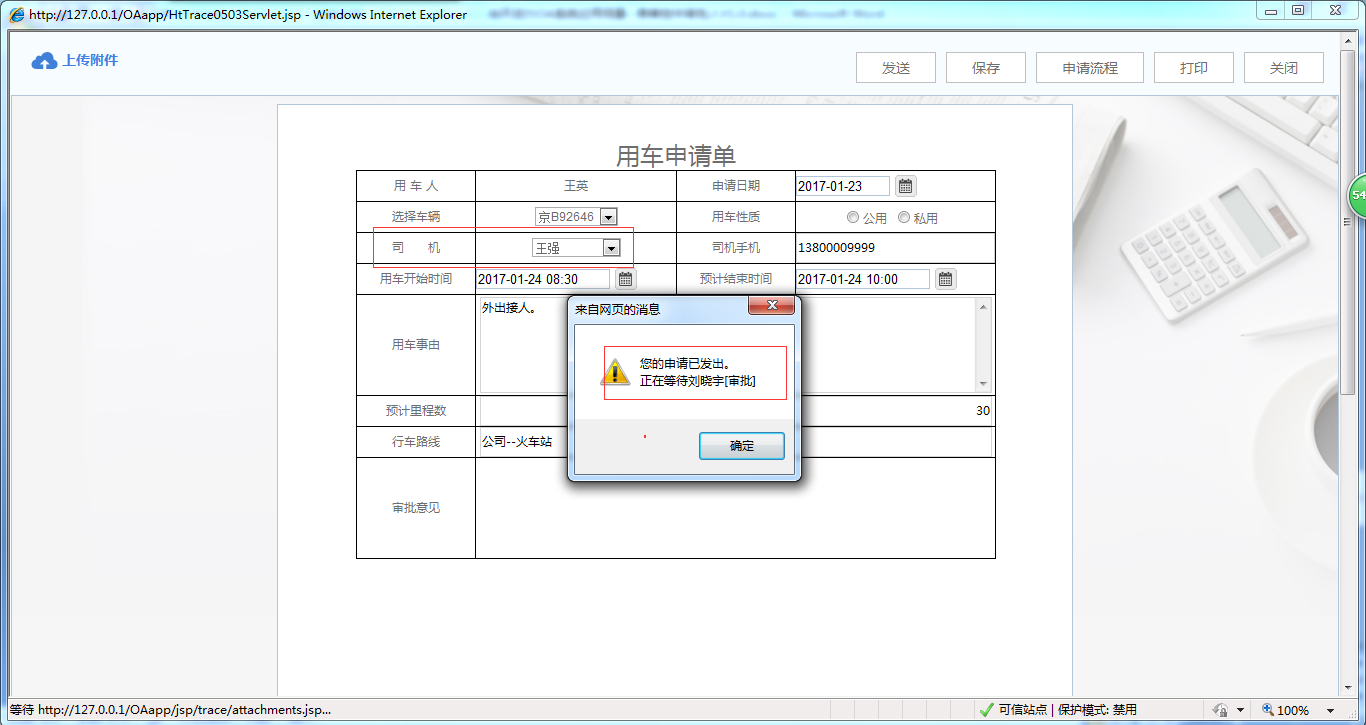Click the 打印 print button
Image resolution: width=1366 pixels, height=725 pixels.
pos(1193,67)
